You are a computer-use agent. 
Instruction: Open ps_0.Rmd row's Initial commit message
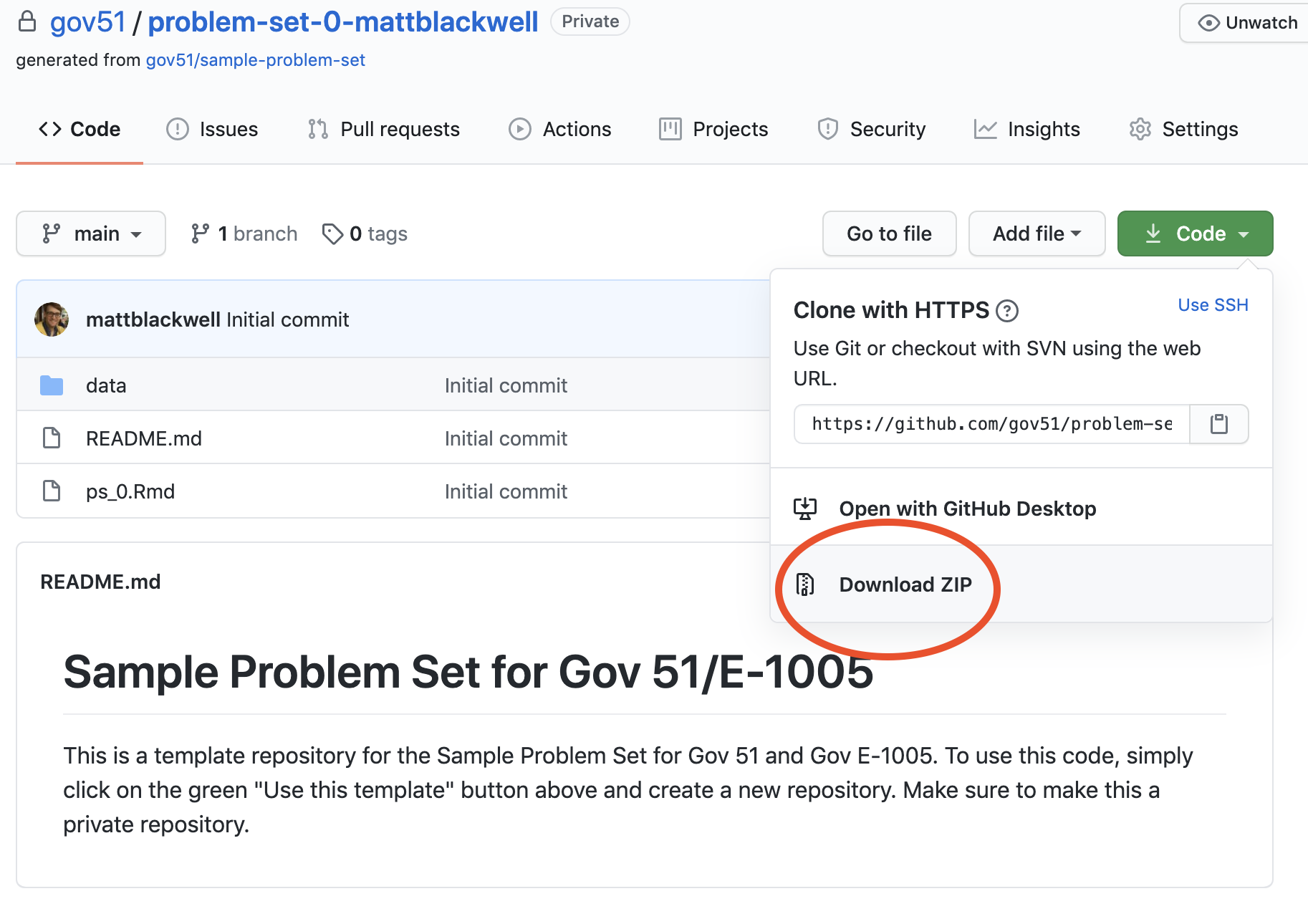tap(506, 491)
